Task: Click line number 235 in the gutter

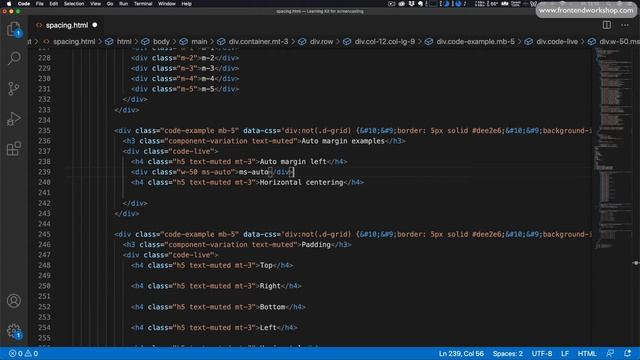Action: [44, 131]
